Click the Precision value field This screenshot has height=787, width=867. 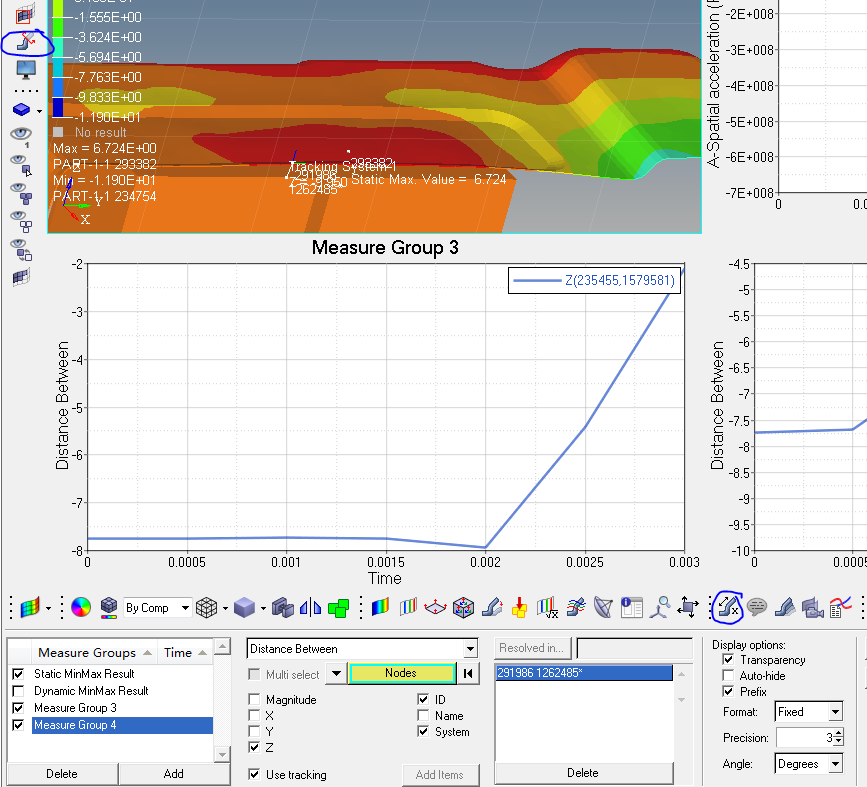(803, 738)
